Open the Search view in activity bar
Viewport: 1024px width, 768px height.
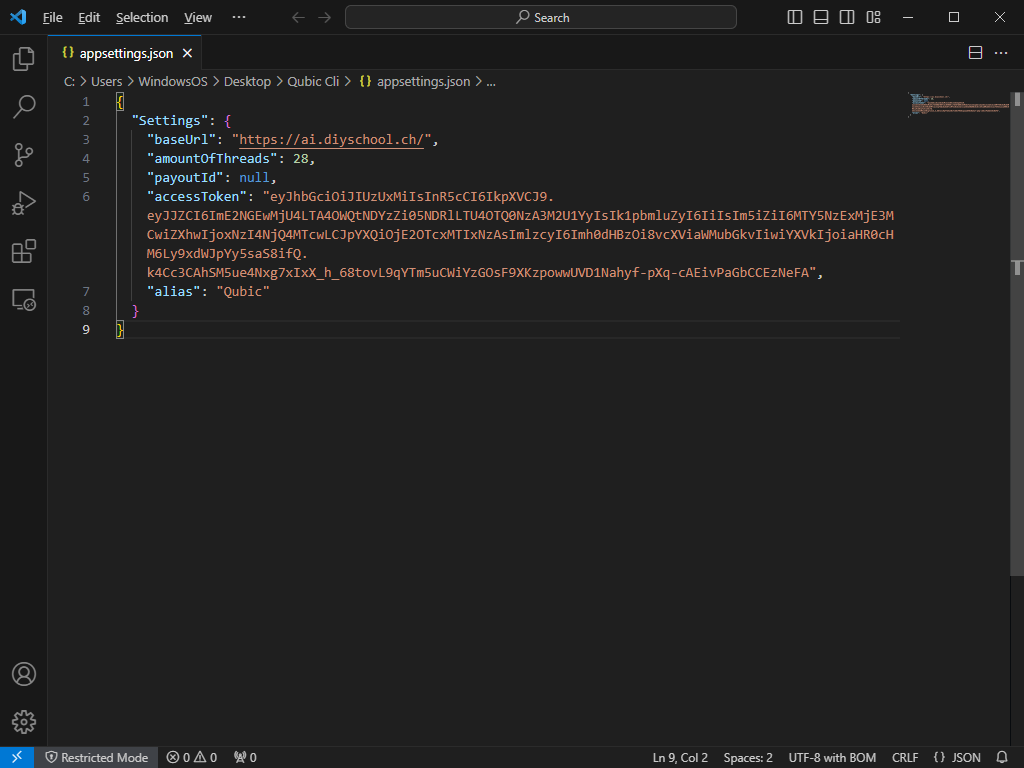(24, 106)
